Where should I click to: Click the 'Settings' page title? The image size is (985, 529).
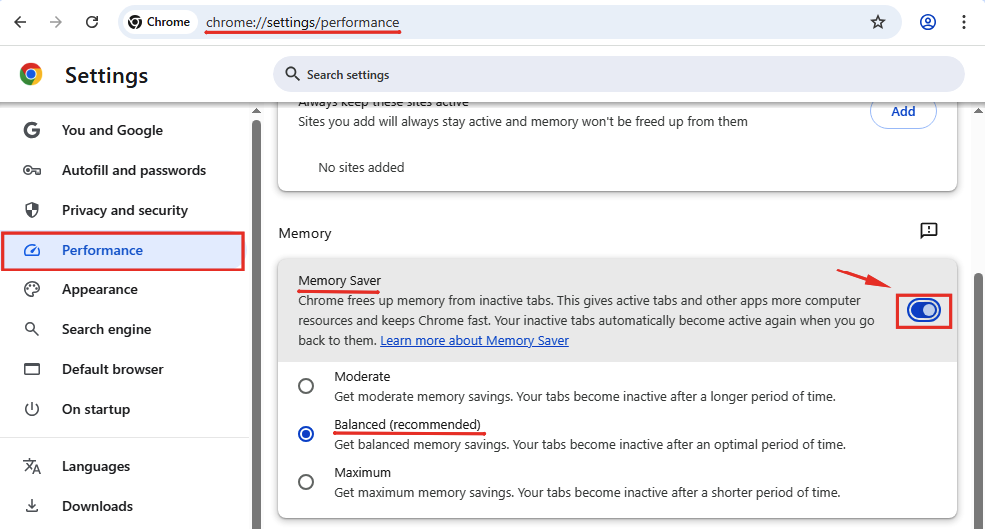pyautogui.click(x=107, y=75)
